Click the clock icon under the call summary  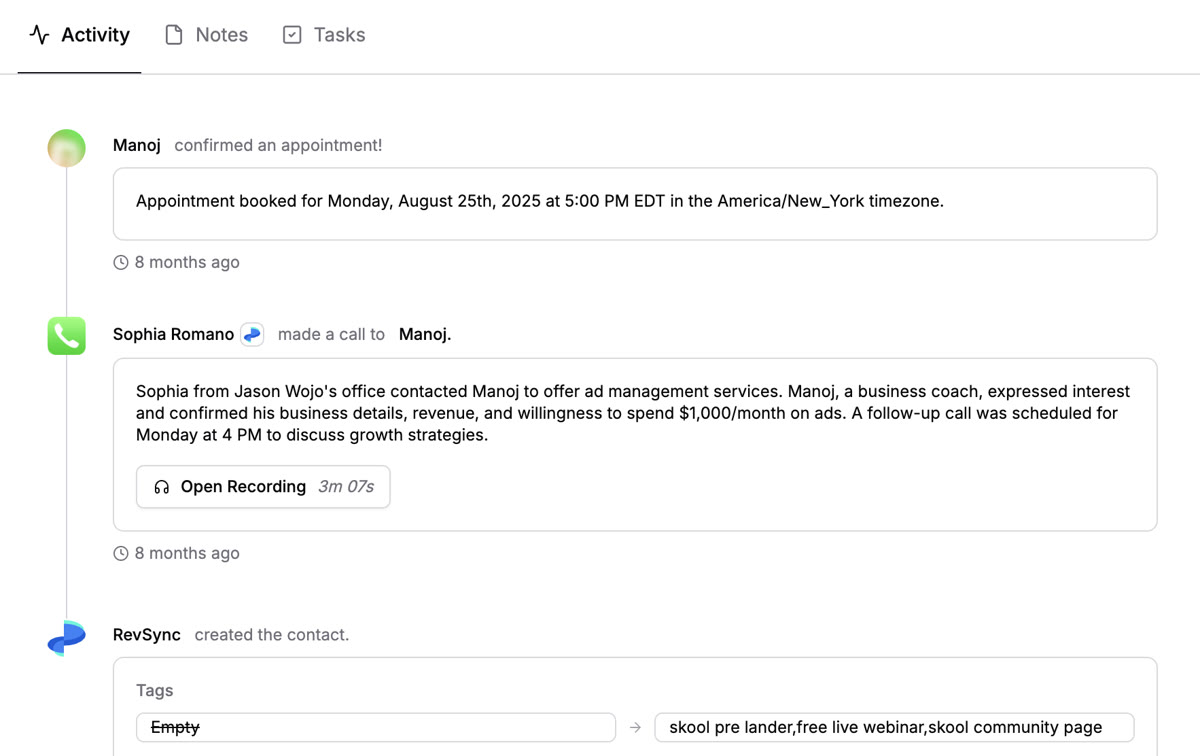click(121, 552)
